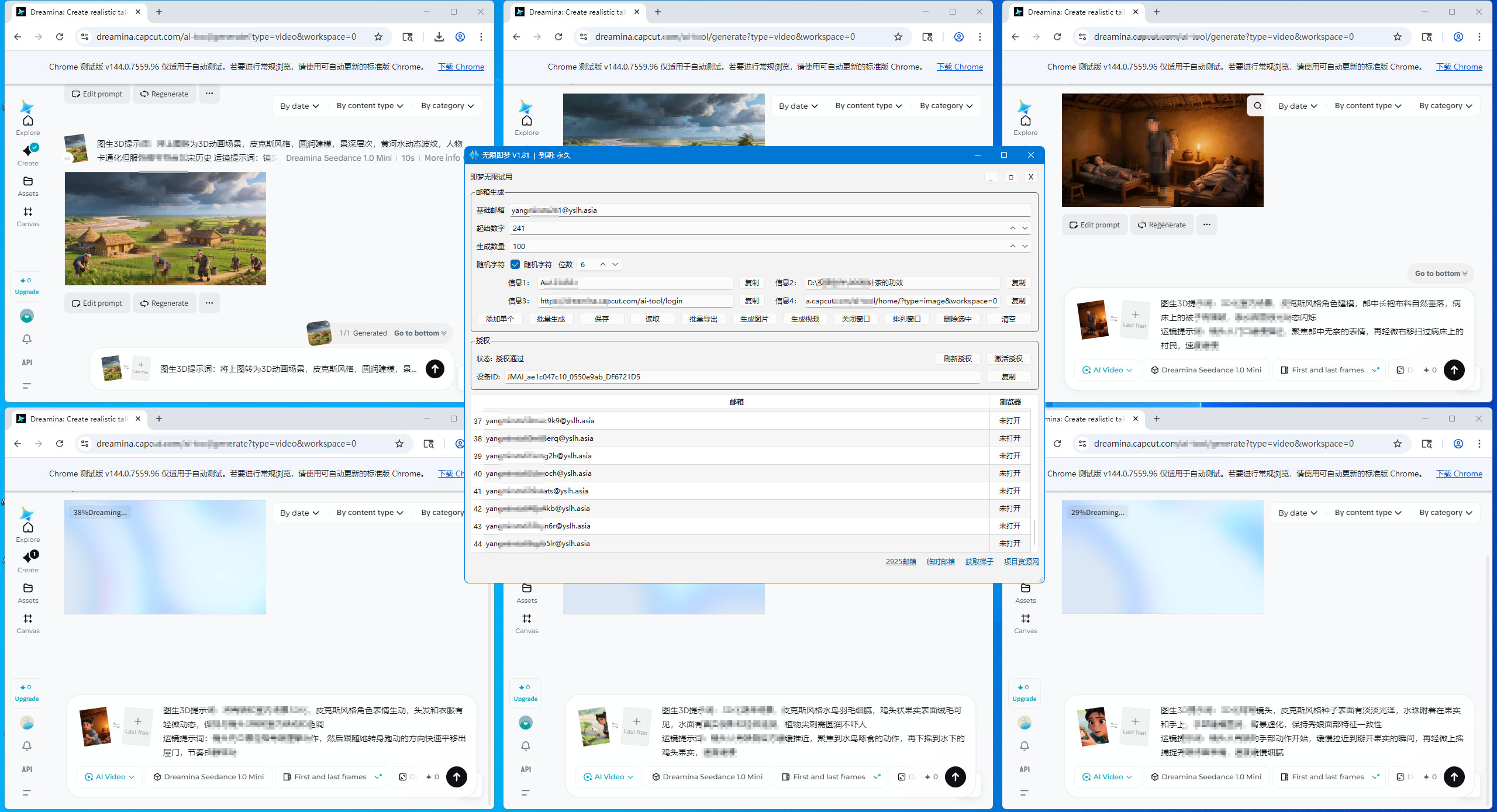
Task: Click Assets folder icon in 29% Dreaming window
Action: pyautogui.click(x=1025, y=588)
